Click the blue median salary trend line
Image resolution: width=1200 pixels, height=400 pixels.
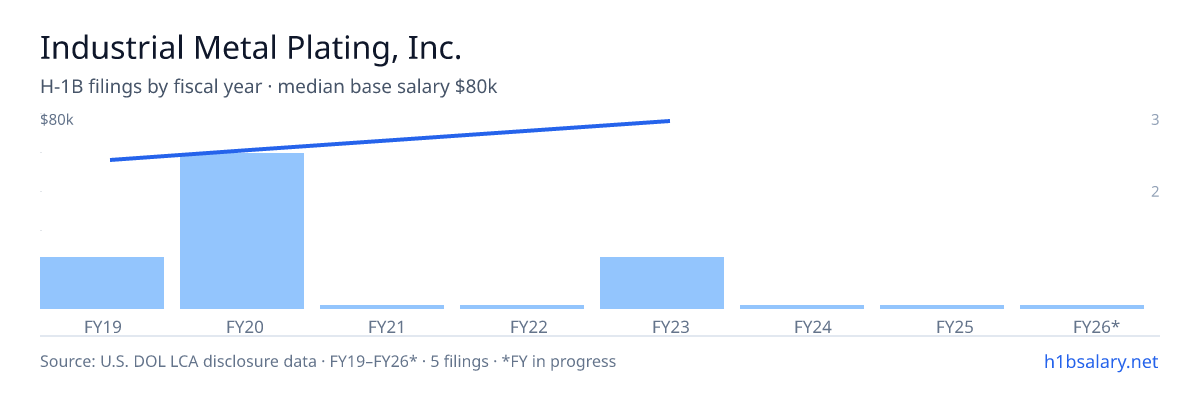point(390,140)
